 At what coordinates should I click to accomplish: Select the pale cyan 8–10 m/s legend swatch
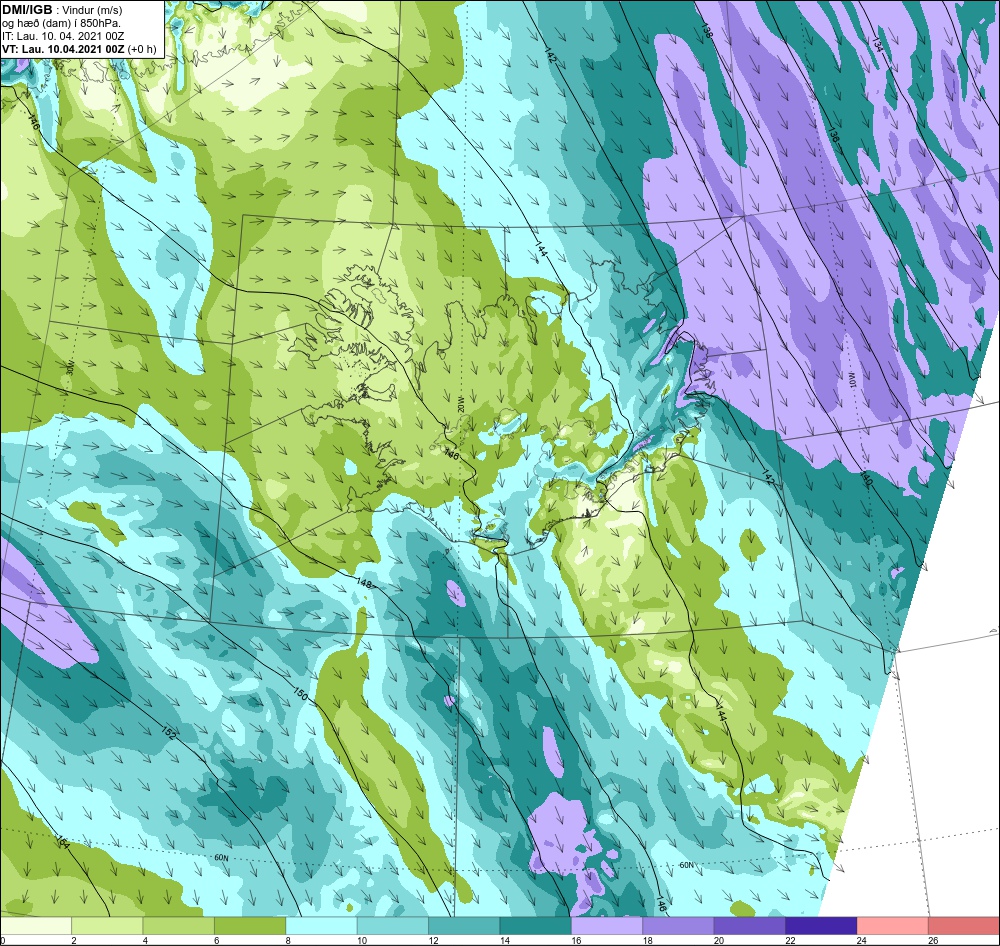(321, 926)
